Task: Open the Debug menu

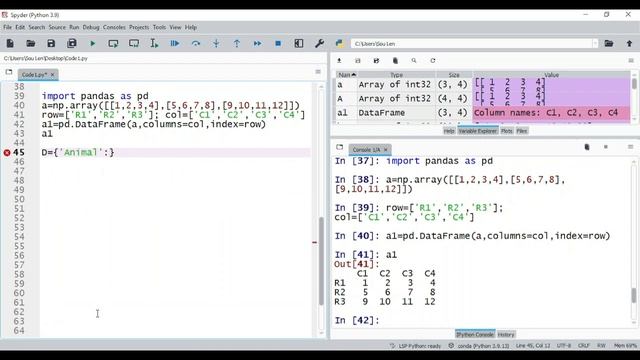Action: pyautogui.click(x=91, y=27)
